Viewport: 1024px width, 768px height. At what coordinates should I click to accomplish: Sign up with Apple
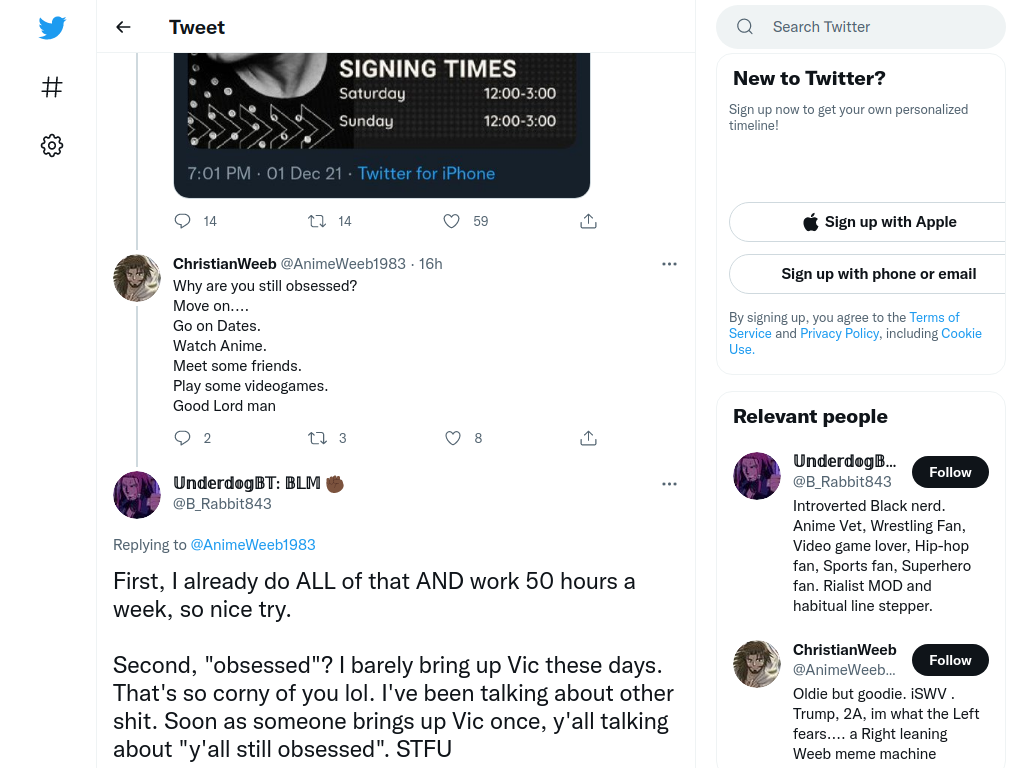point(876,222)
